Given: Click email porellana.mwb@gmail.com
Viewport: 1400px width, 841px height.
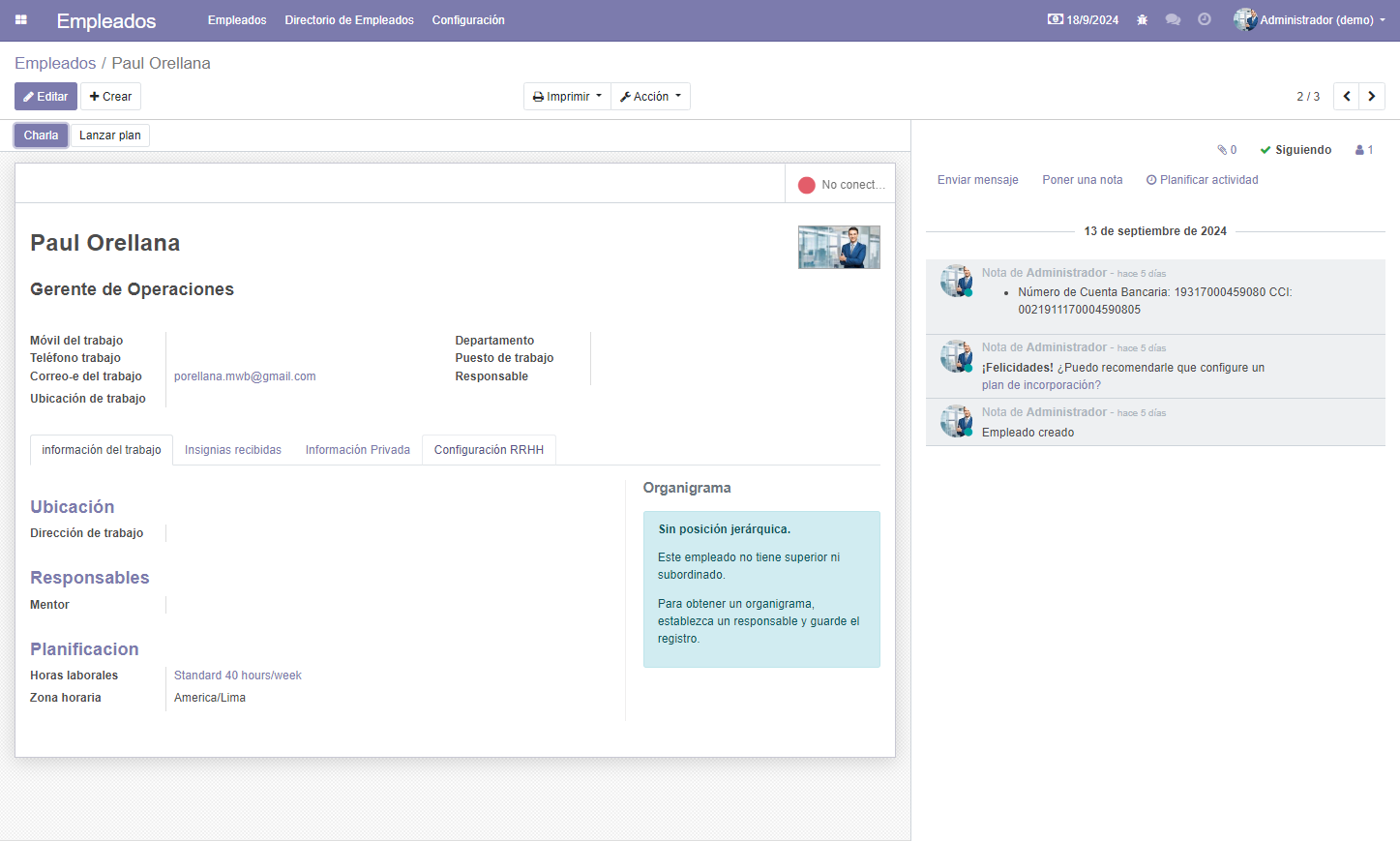Looking at the screenshot, I should 245,376.
